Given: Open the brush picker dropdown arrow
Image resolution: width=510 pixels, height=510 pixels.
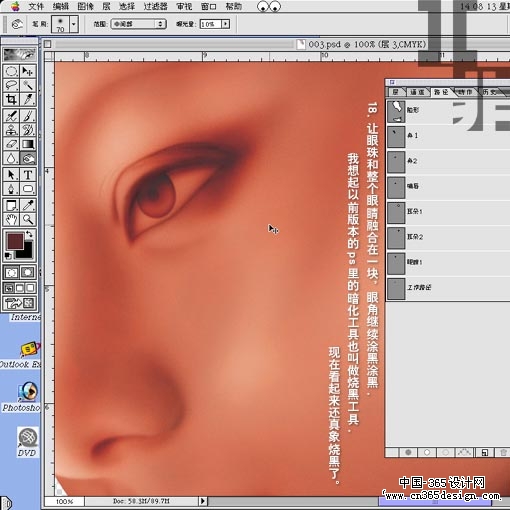Looking at the screenshot, I should click(x=74, y=24).
